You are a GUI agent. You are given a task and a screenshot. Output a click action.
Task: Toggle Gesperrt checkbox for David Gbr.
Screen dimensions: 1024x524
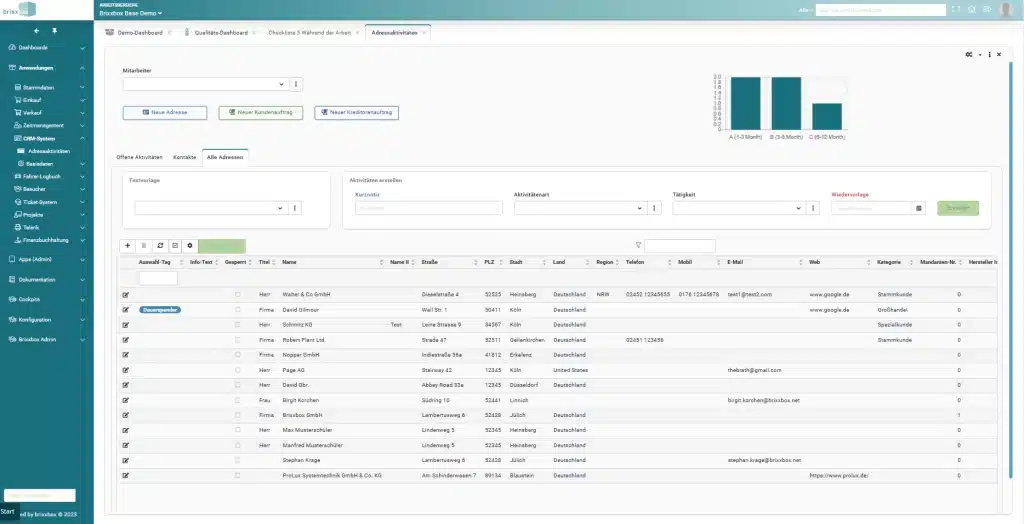click(x=238, y=385)
